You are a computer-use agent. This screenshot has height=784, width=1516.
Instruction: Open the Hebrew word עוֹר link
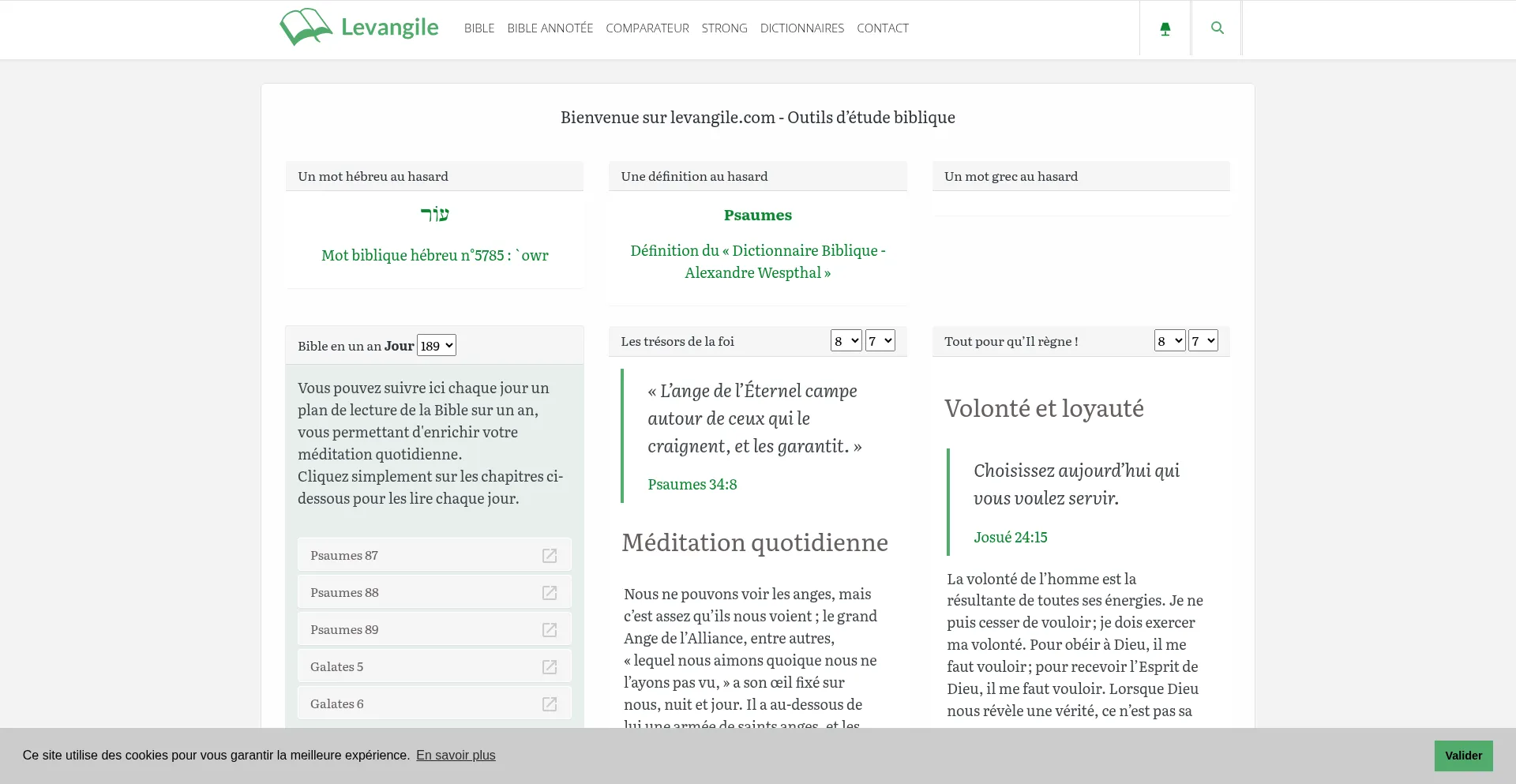[x=435, y=214]
